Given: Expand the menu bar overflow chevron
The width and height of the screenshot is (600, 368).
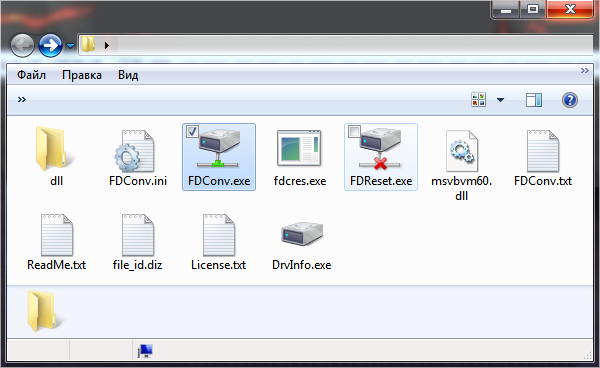Looking at the screenshot, I should (585, 70).
